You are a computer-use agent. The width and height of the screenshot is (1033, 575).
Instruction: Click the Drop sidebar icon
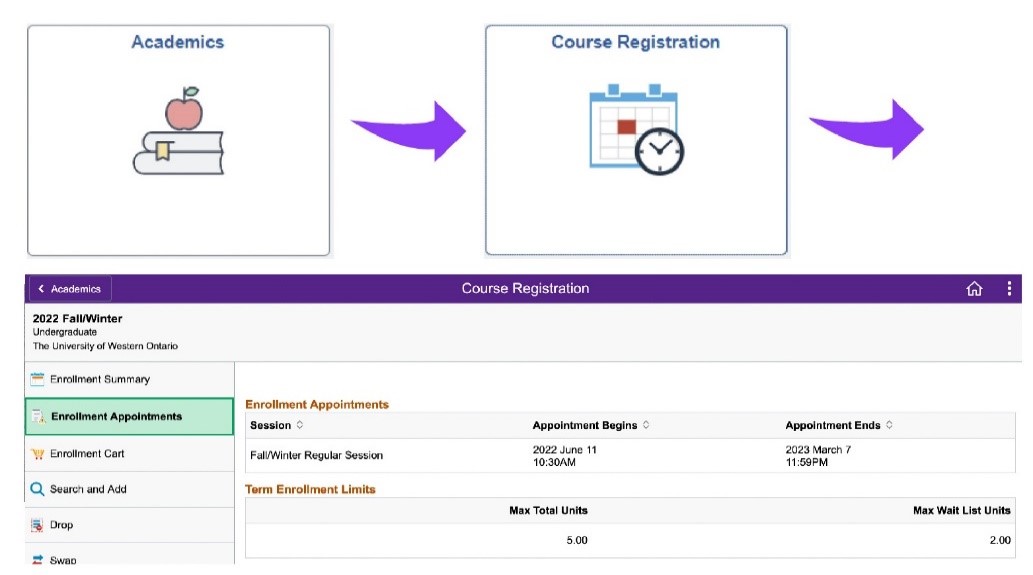coord(38,525)
